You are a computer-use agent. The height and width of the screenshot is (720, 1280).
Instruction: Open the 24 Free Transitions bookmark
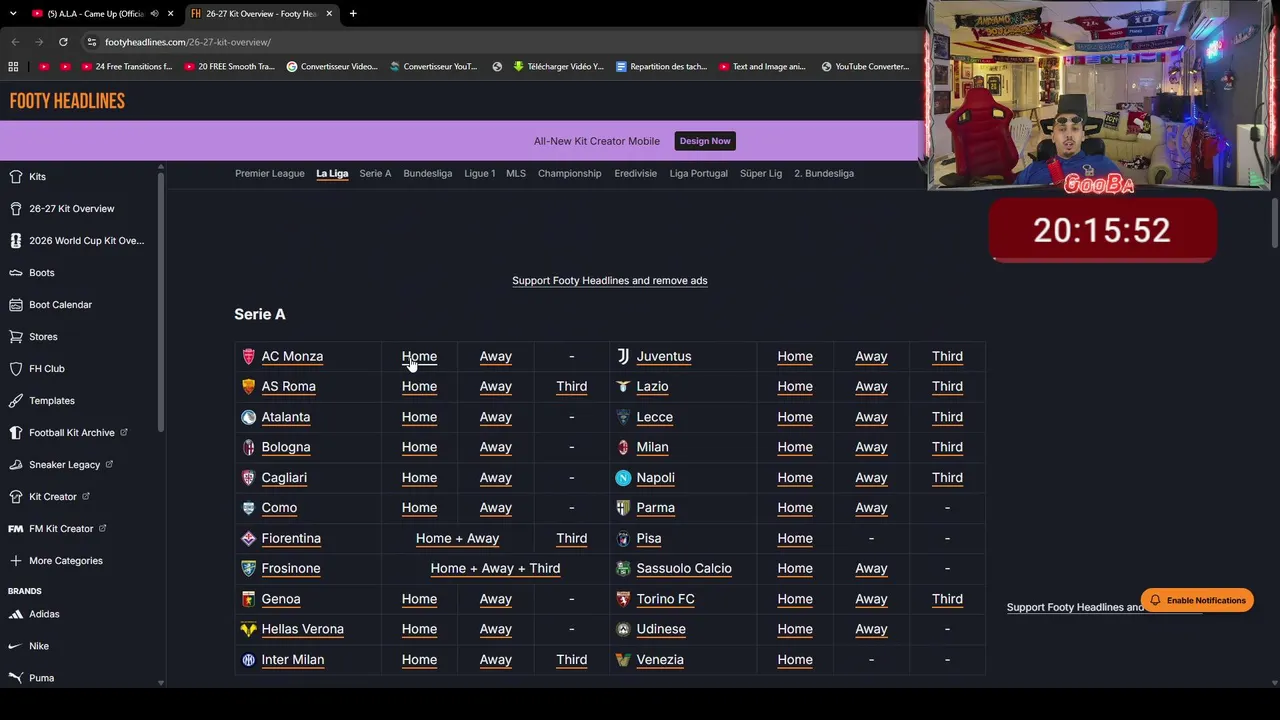point(127,67)
